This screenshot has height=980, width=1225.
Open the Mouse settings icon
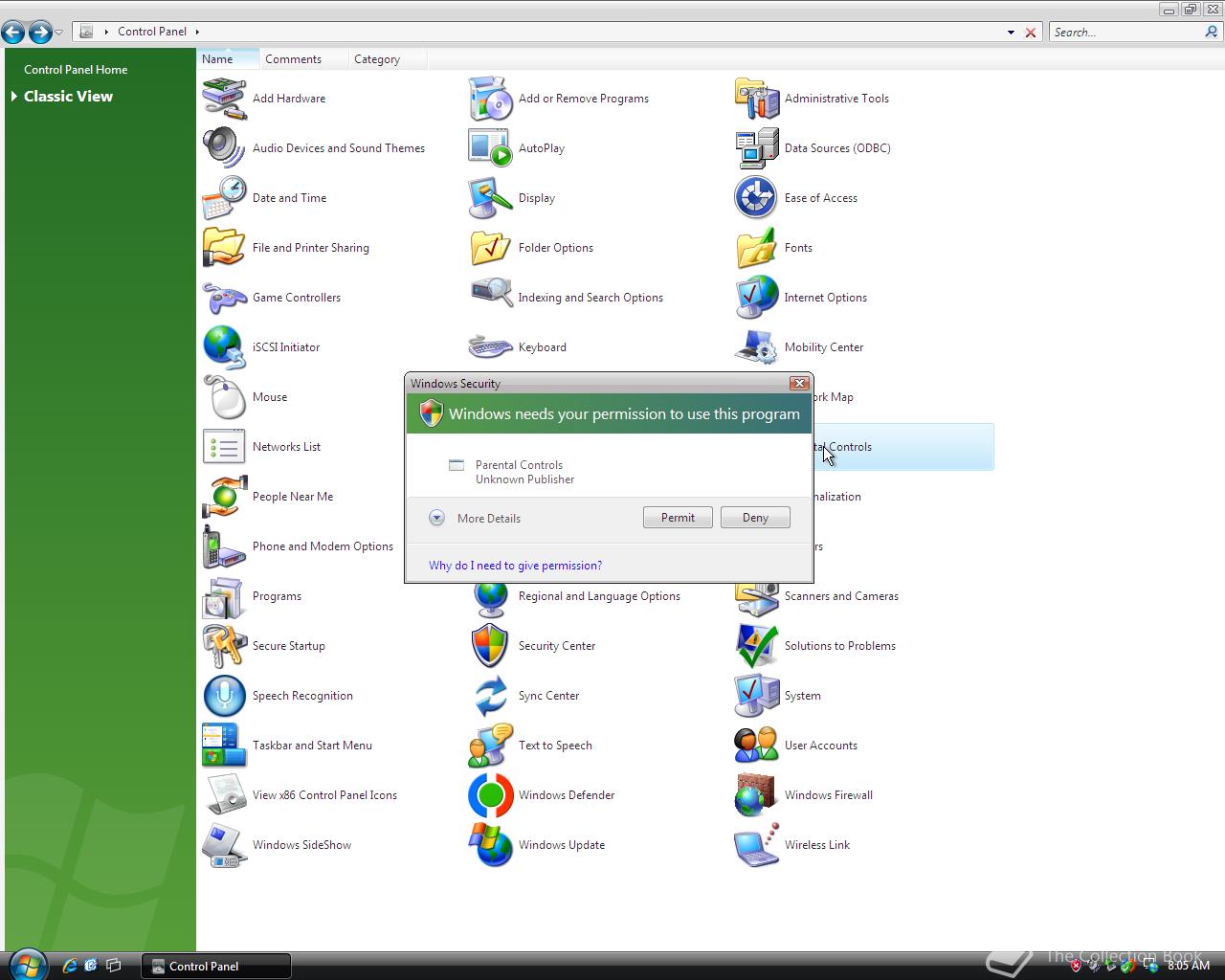click(225, 397)
